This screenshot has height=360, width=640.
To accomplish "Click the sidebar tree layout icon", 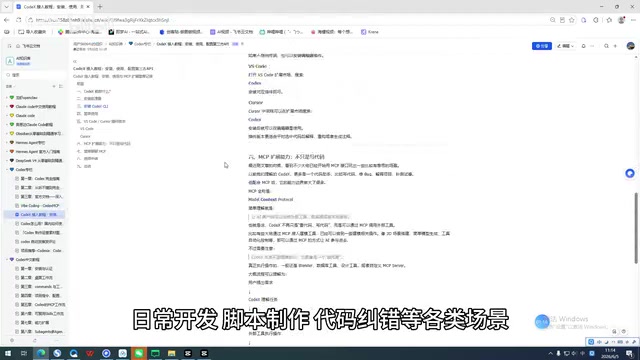I will tap(61, 87).
